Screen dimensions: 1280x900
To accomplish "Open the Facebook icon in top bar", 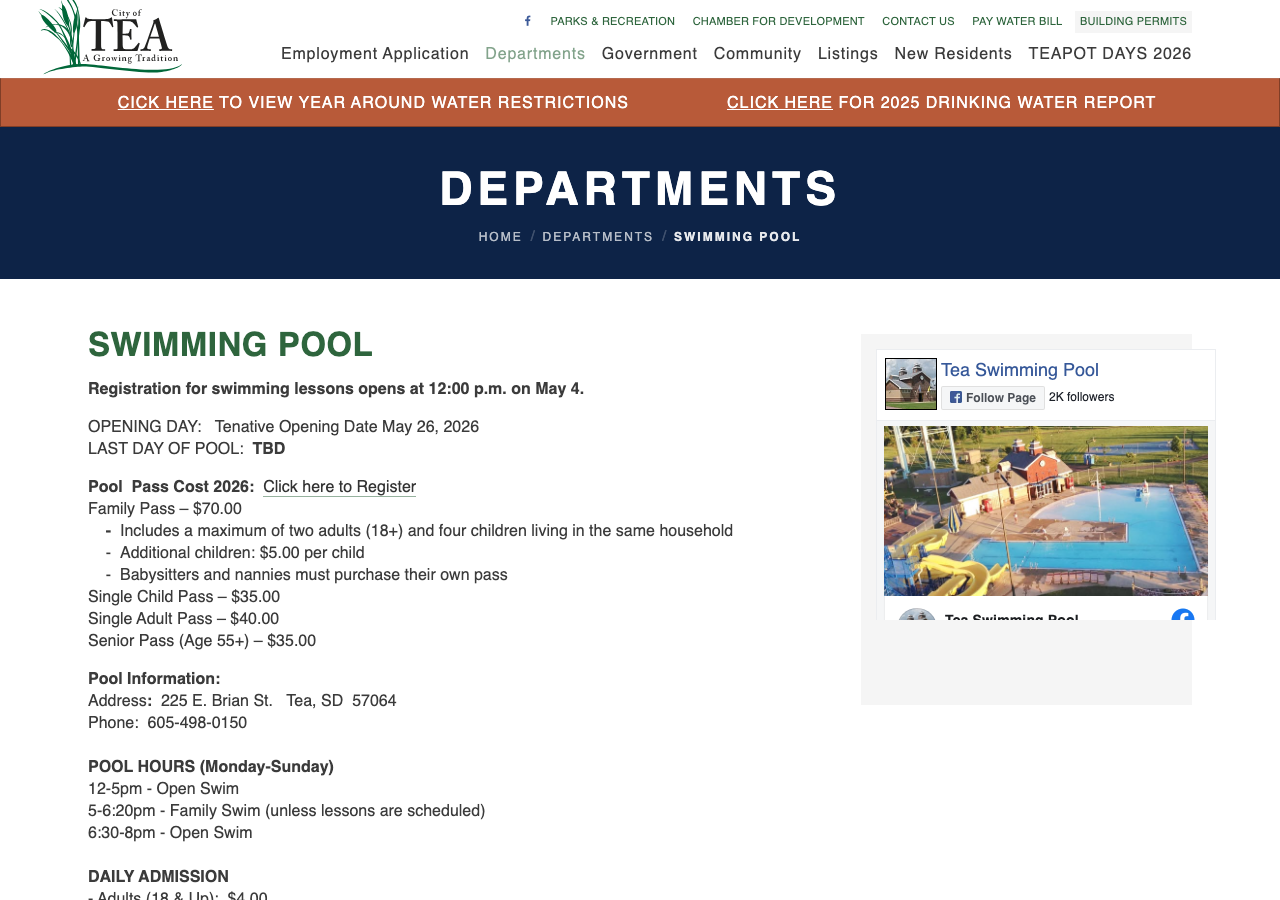I will point(527,21).
